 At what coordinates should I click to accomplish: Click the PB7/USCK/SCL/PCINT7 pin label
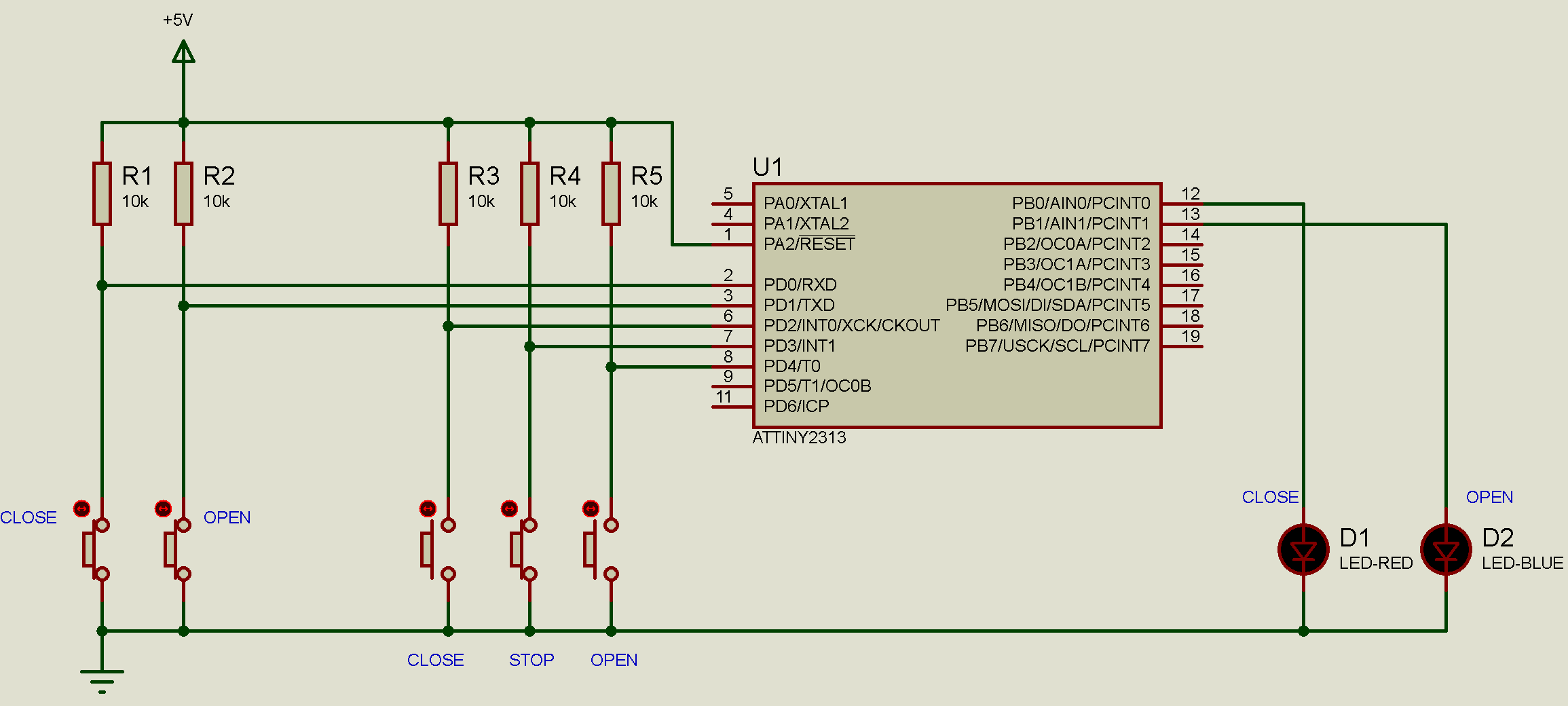click(1058, 346)
